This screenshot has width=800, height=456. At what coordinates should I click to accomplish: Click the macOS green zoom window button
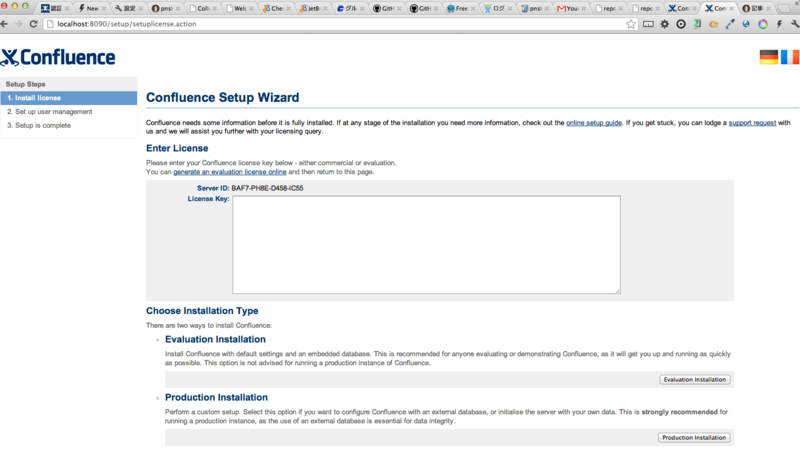[25, 6]
